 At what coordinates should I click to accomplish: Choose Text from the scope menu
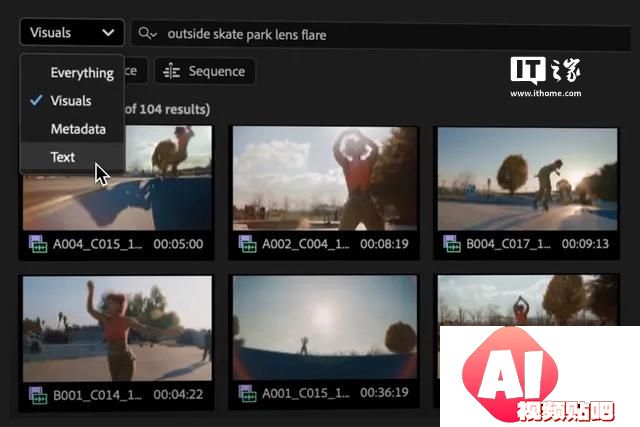(62, 157)
